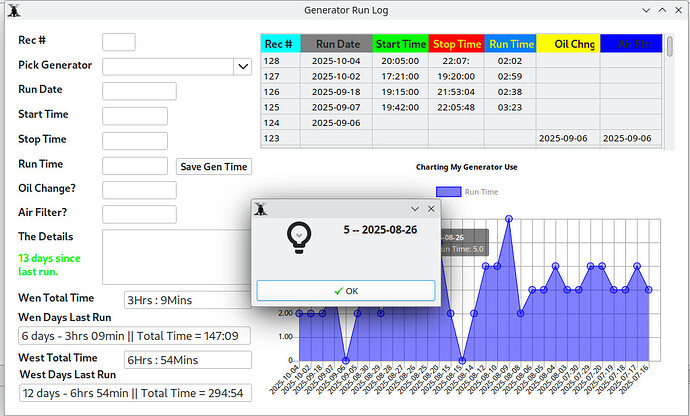
Task: Close the popup dialog with the X button
Action: click(432, 208)
